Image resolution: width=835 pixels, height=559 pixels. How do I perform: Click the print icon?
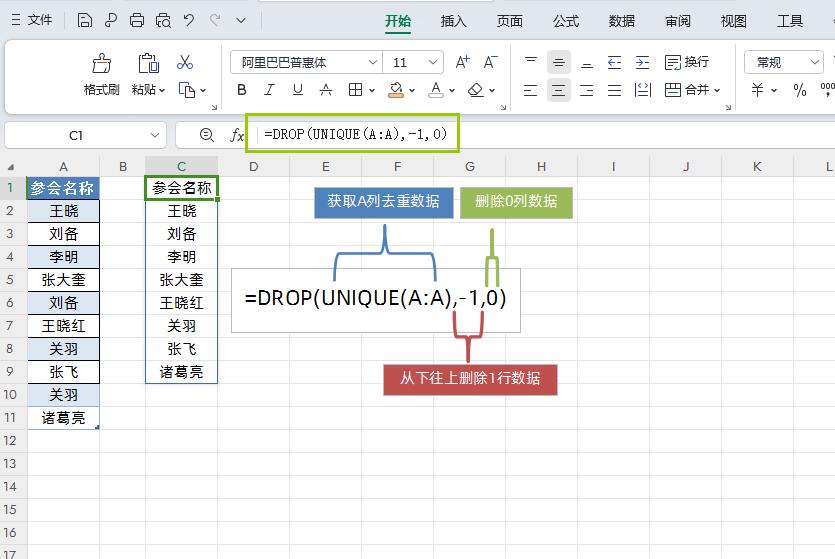tap(137, 20)
